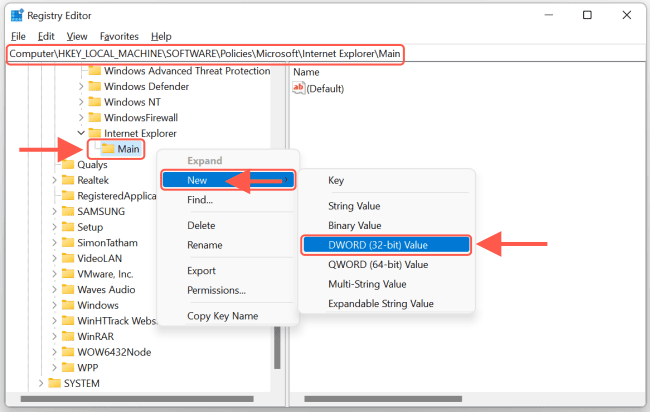Click the (Default) string value icon
Viewport: 650px width, 412px height.
coord(298,88)
